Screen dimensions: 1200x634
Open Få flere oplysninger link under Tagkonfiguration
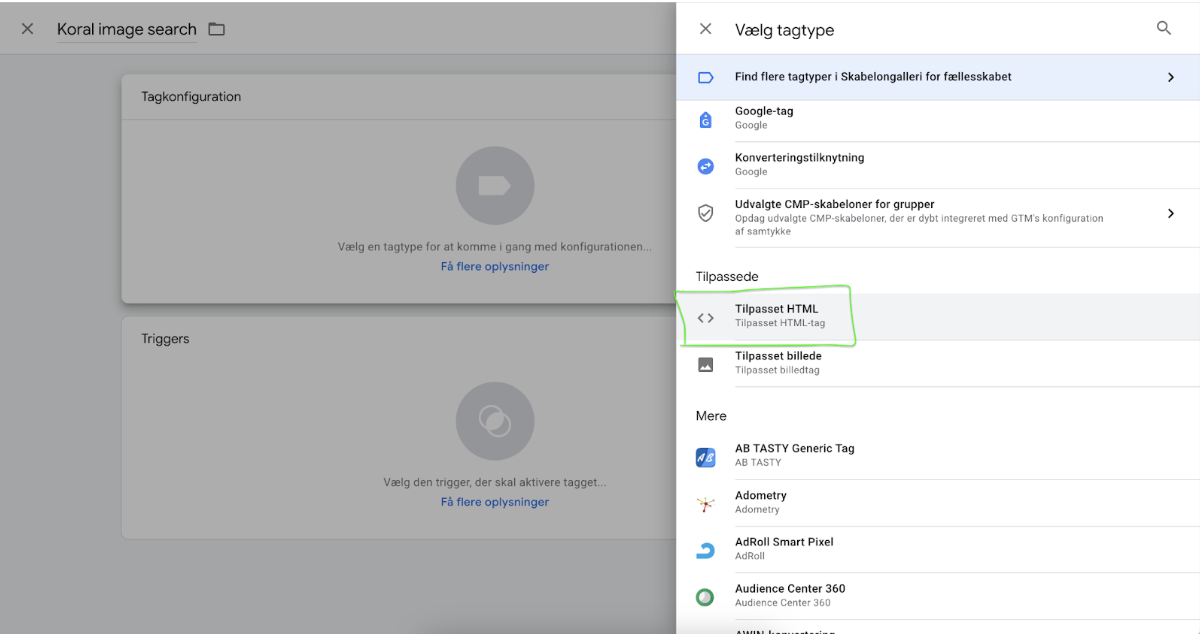coord(494,267)
